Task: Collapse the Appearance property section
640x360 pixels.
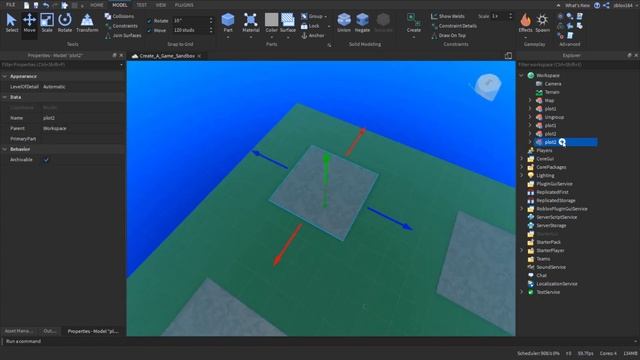Action: click(4, 76)
